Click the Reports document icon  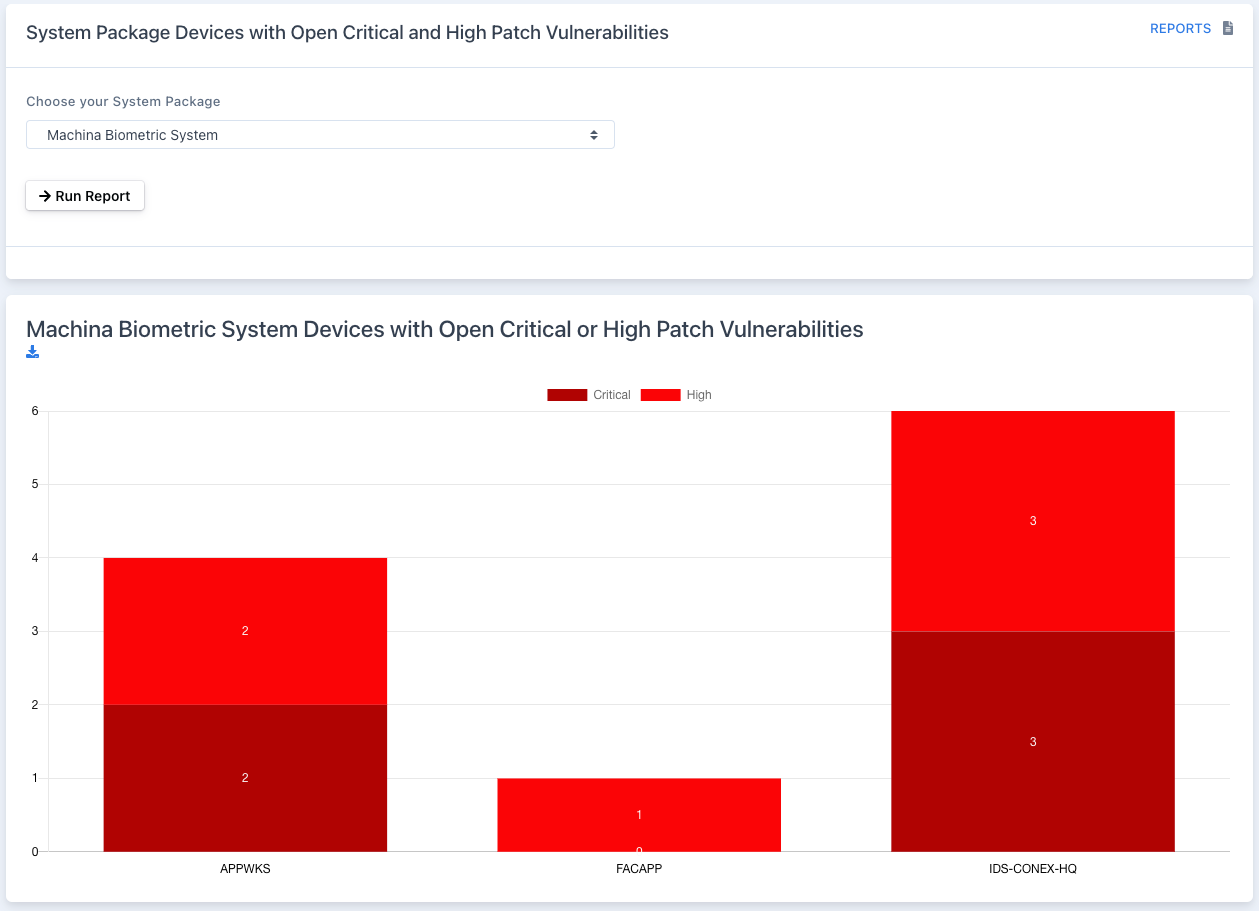pyautogui.click(x=1228, y=29)
